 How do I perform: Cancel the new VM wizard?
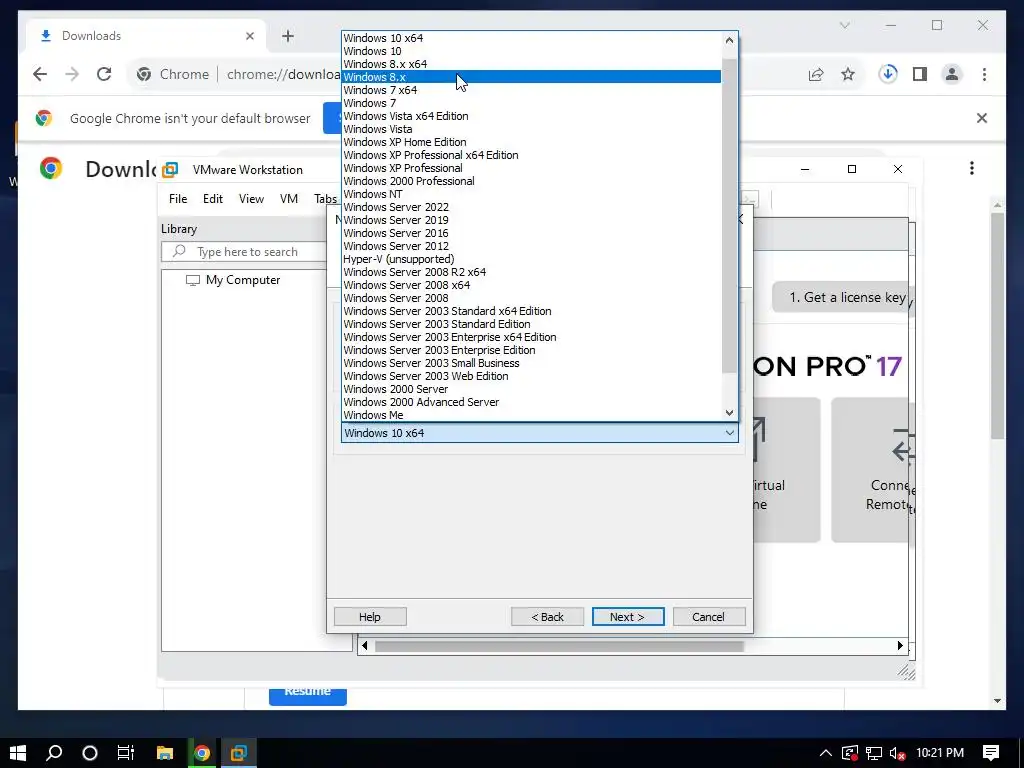(x=709, y=616)
